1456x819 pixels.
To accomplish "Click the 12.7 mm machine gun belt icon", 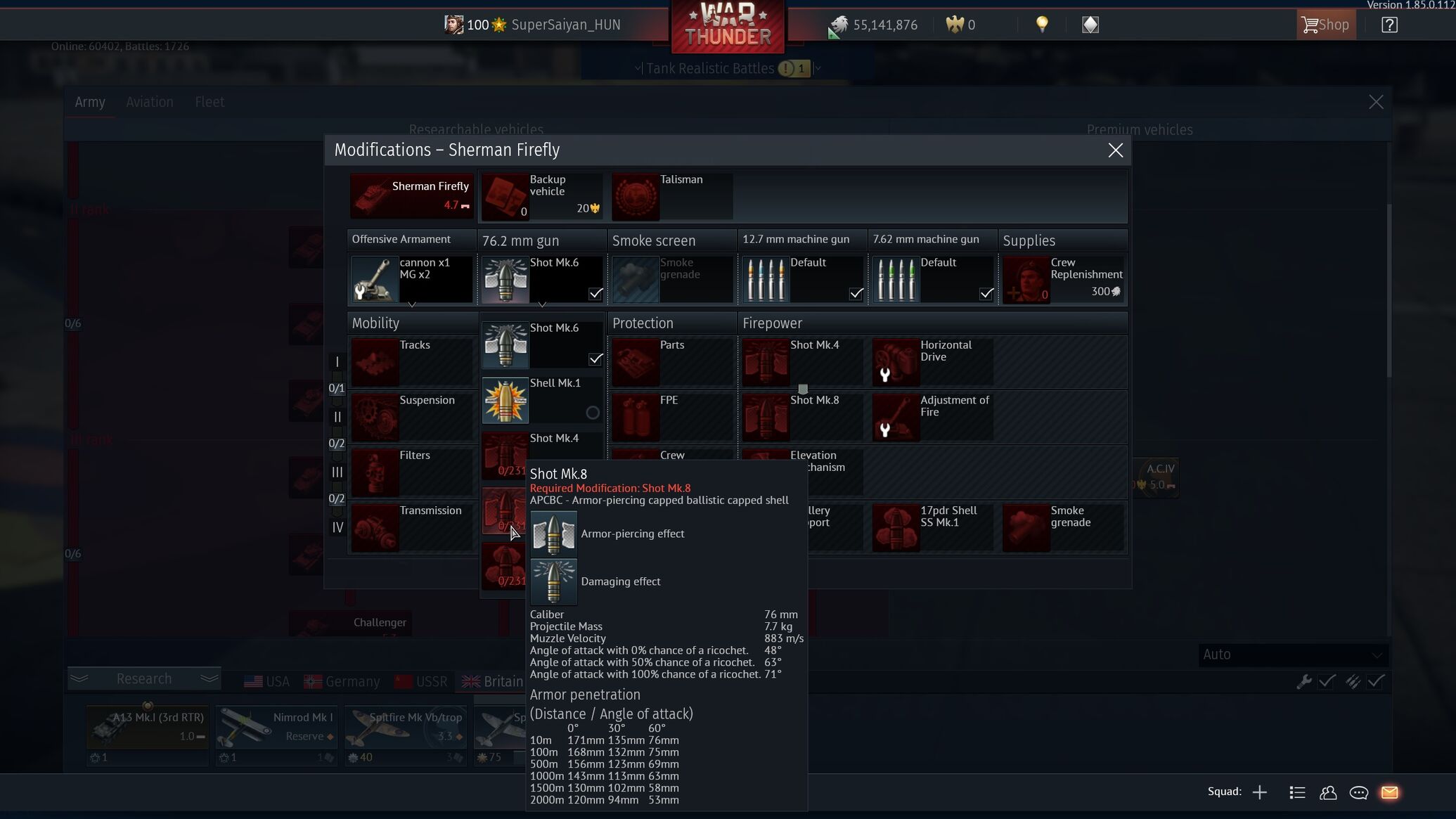I will click(x=765, y=280).
